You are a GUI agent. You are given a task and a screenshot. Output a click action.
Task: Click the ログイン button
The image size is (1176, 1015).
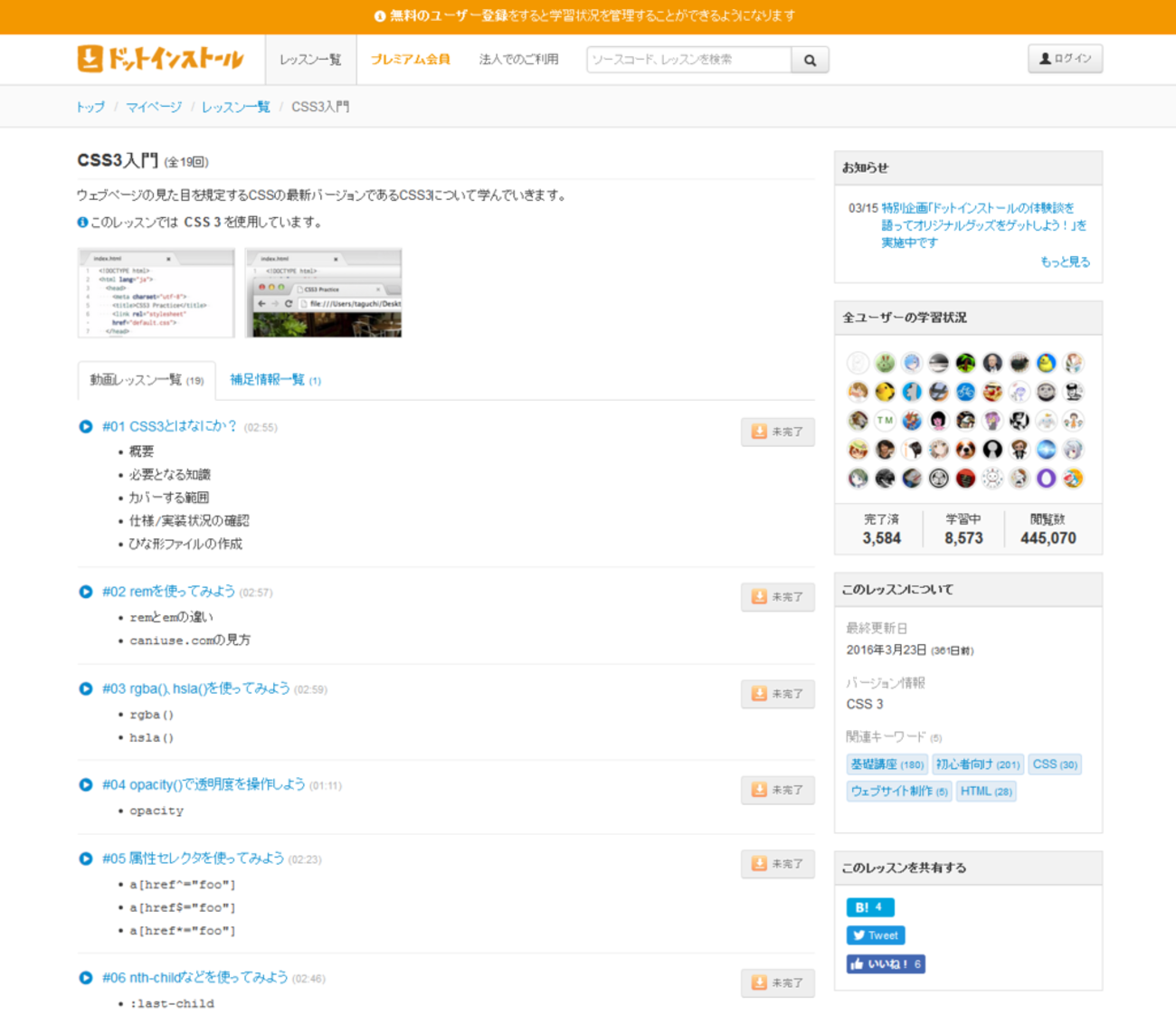point(1065,59)
